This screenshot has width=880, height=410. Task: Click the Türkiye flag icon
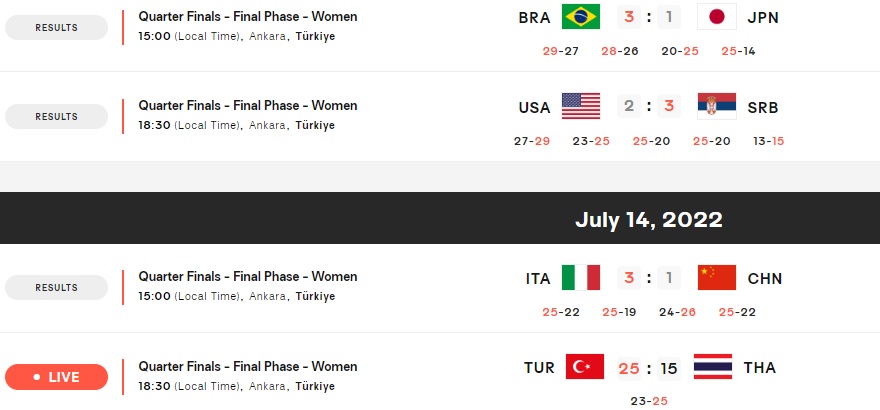point(585,367)
